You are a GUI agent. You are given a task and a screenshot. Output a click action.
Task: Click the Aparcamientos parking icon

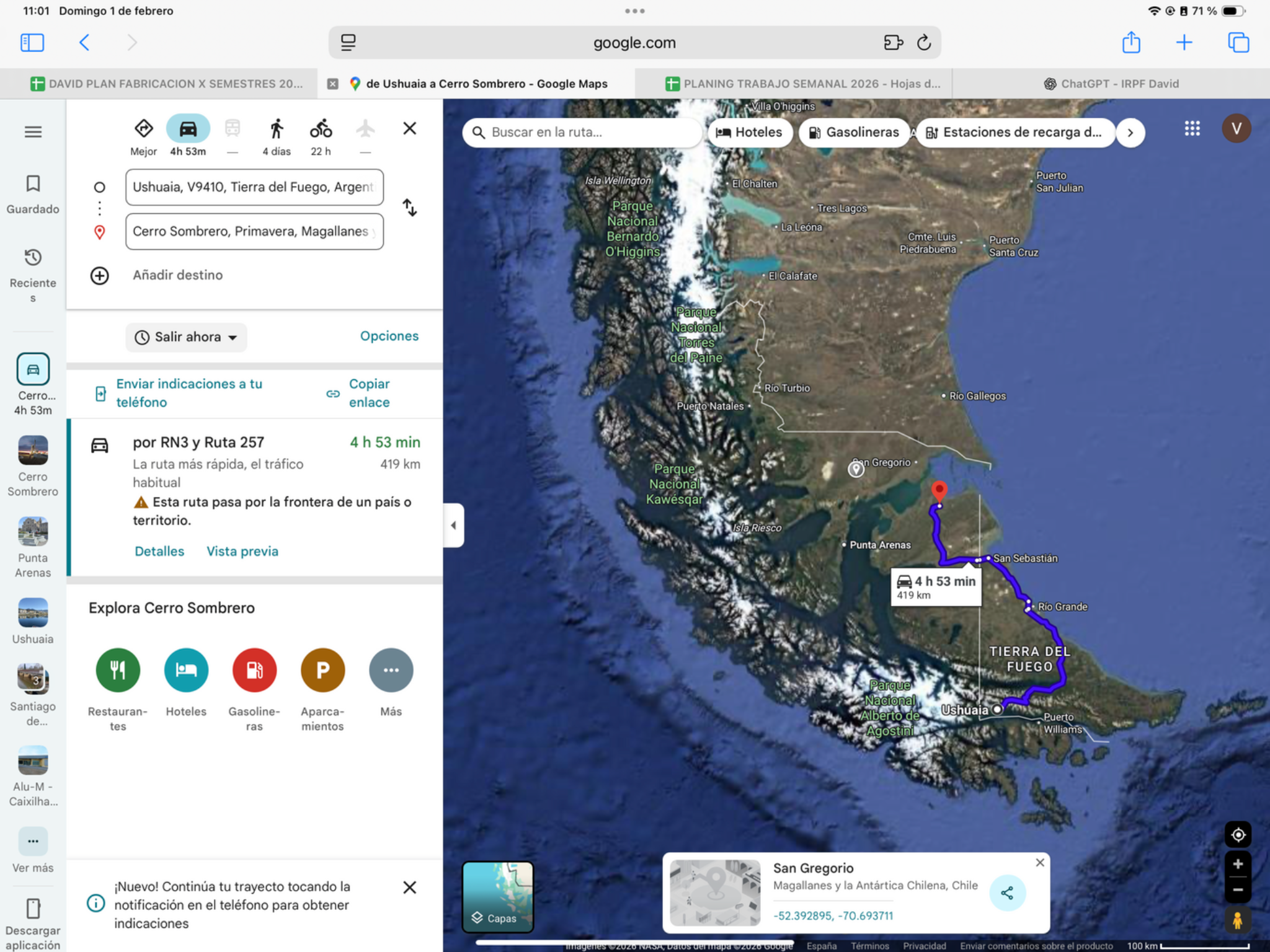click(x=322, y=670)
